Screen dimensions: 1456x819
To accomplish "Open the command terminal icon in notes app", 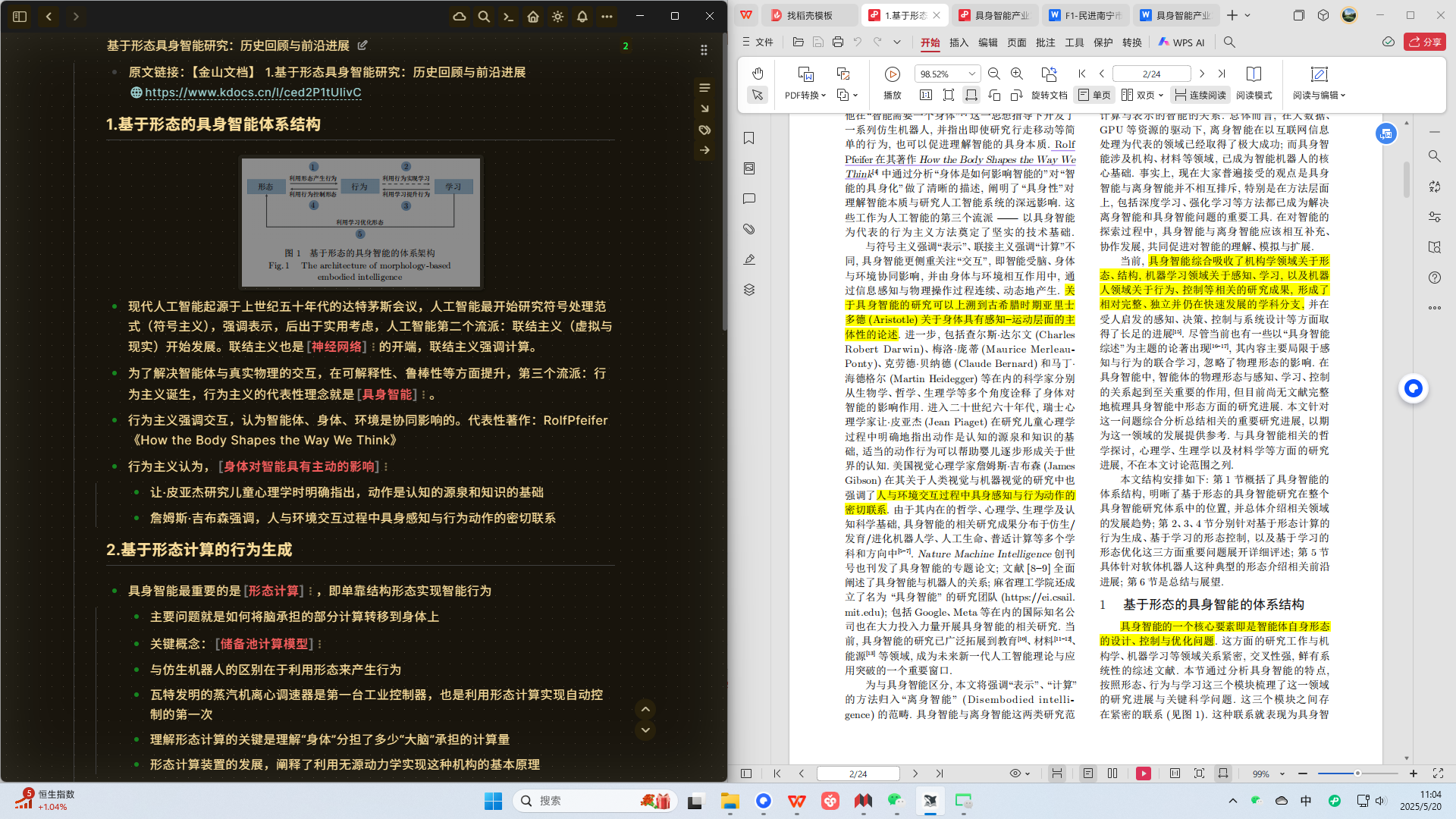I will (x=508, y=16).
